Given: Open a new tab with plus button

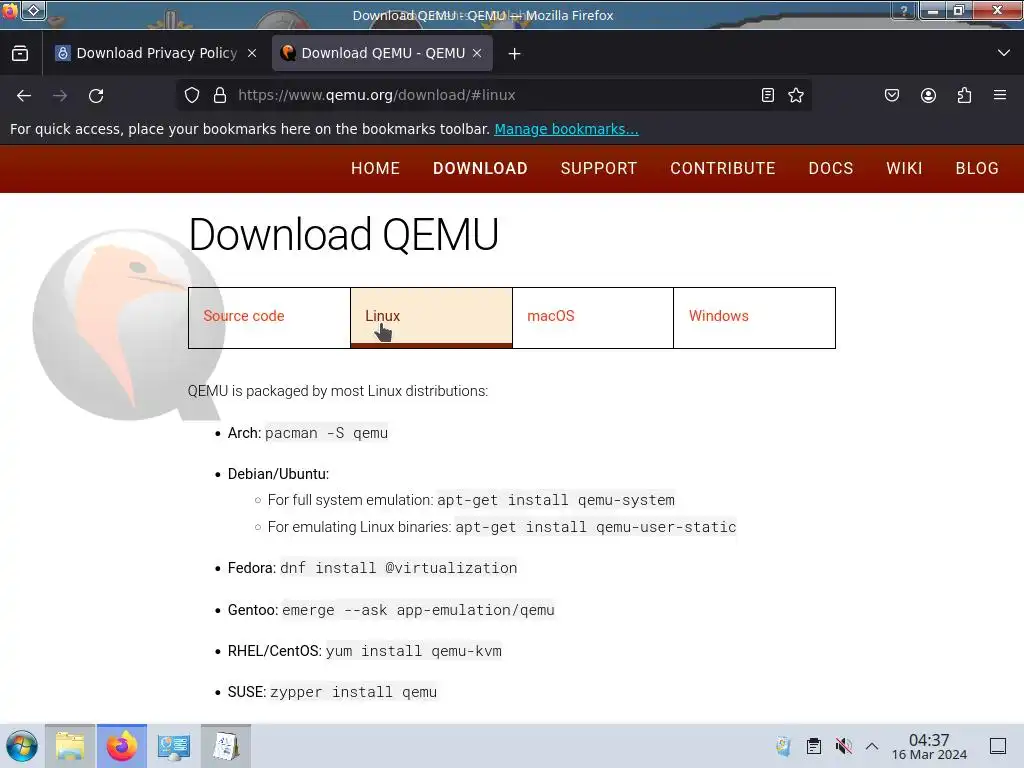Looking at the screenshot, I should (x=515, y=54).
